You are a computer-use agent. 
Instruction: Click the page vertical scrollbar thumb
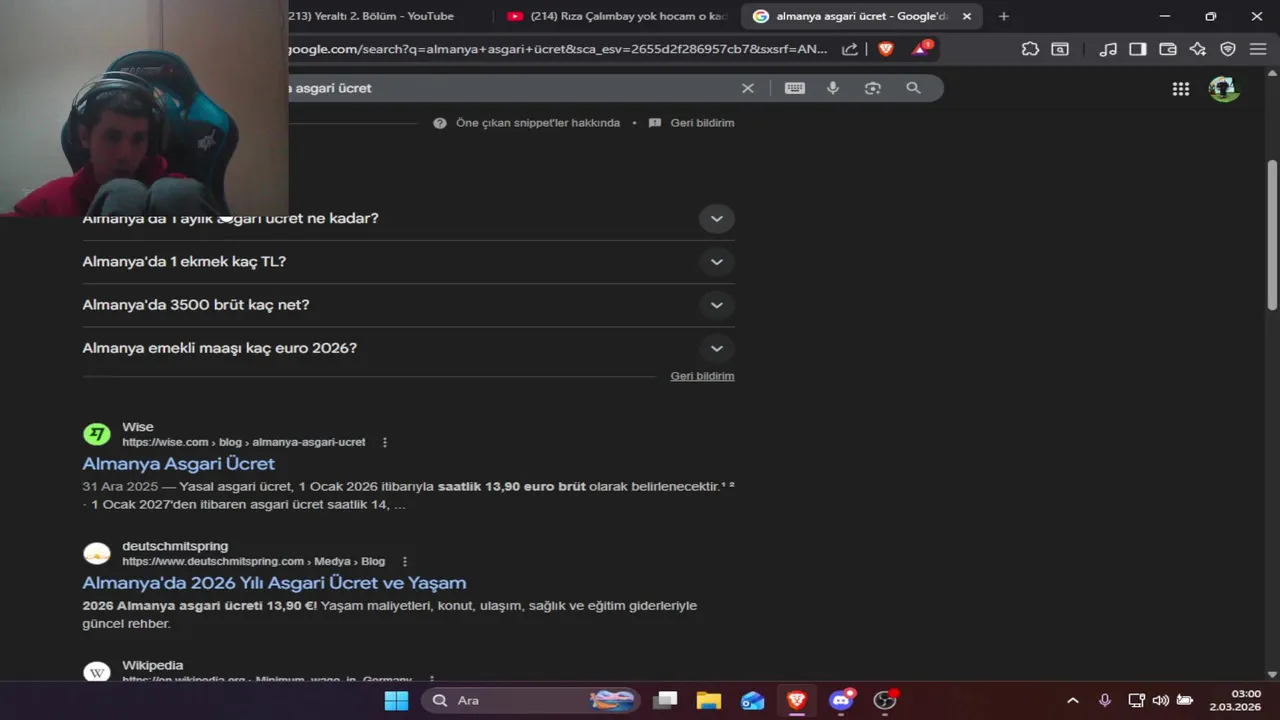[1272, 234]
